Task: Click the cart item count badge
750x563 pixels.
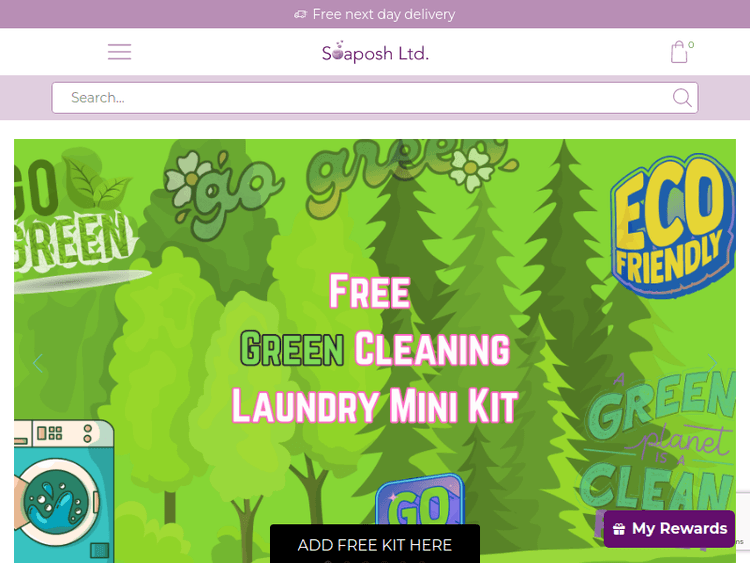Action: (691, 44)
